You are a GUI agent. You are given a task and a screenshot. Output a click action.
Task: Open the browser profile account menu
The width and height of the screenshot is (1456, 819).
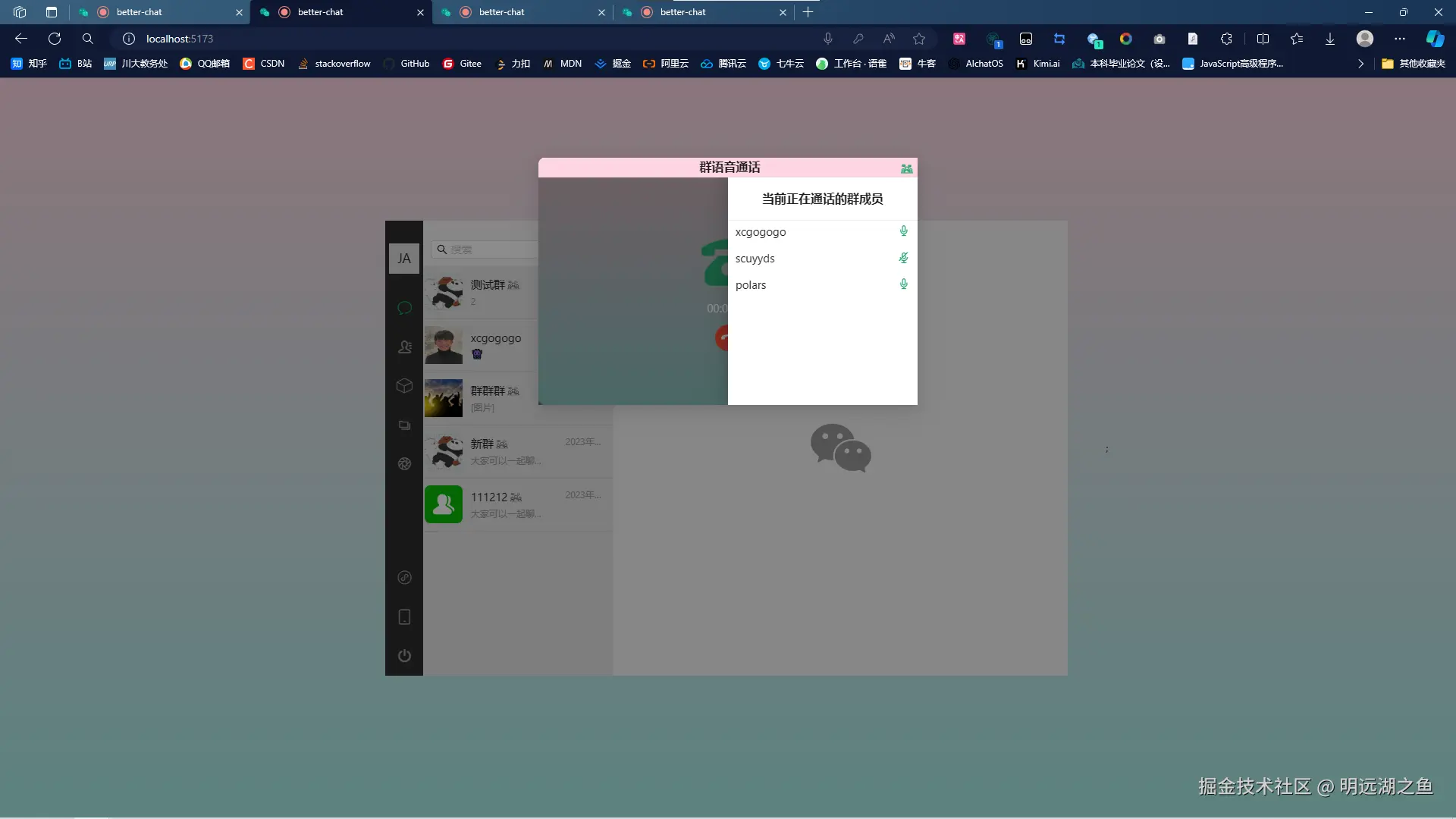click(1364, 38)
